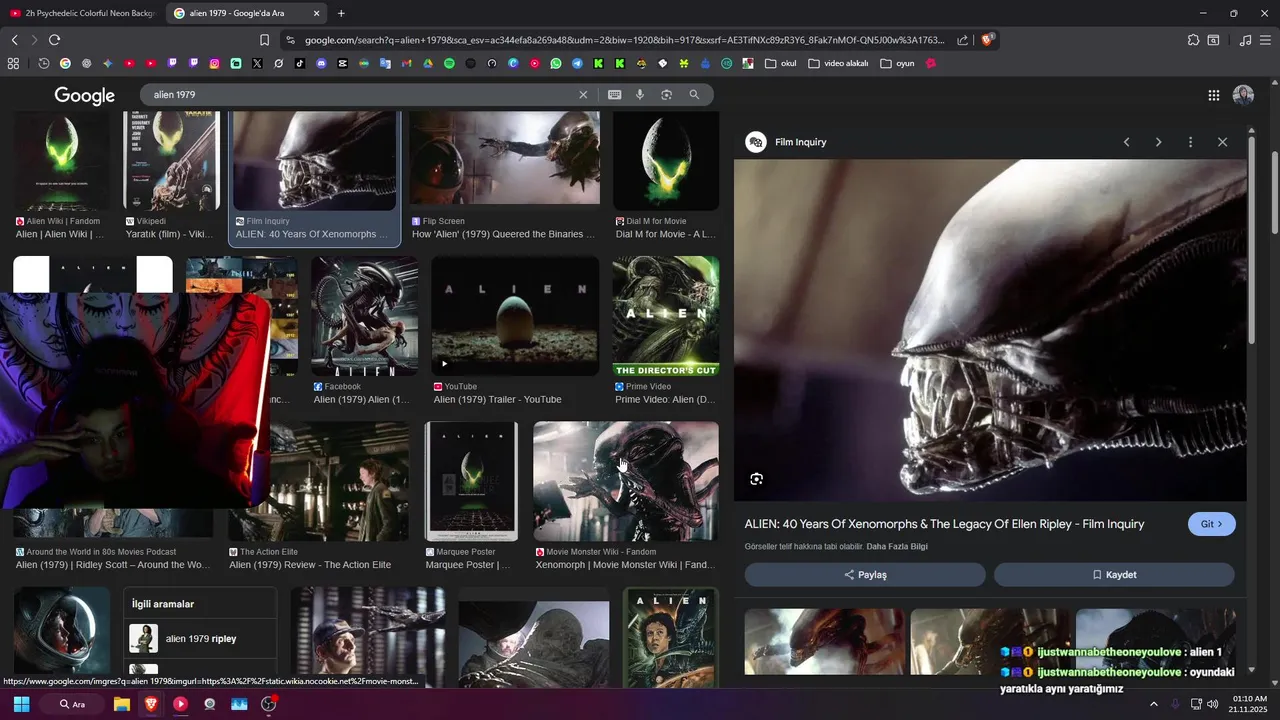1280x720 pixels.
Task: Show the previous image in preview panel
Action: click(1126, 142)
